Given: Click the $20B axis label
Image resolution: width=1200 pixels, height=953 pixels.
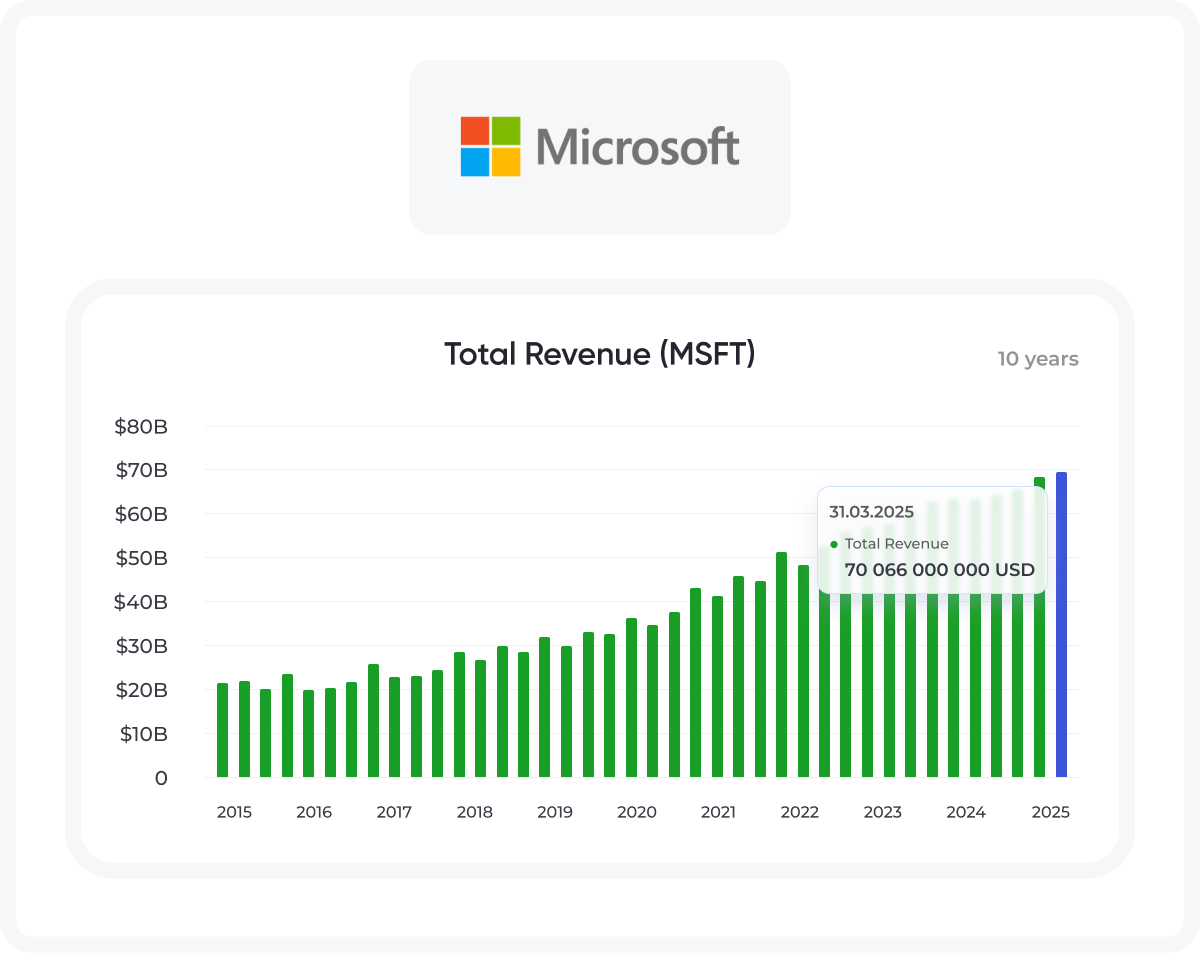Looking at the screenshot, I should tap(141, 690).
